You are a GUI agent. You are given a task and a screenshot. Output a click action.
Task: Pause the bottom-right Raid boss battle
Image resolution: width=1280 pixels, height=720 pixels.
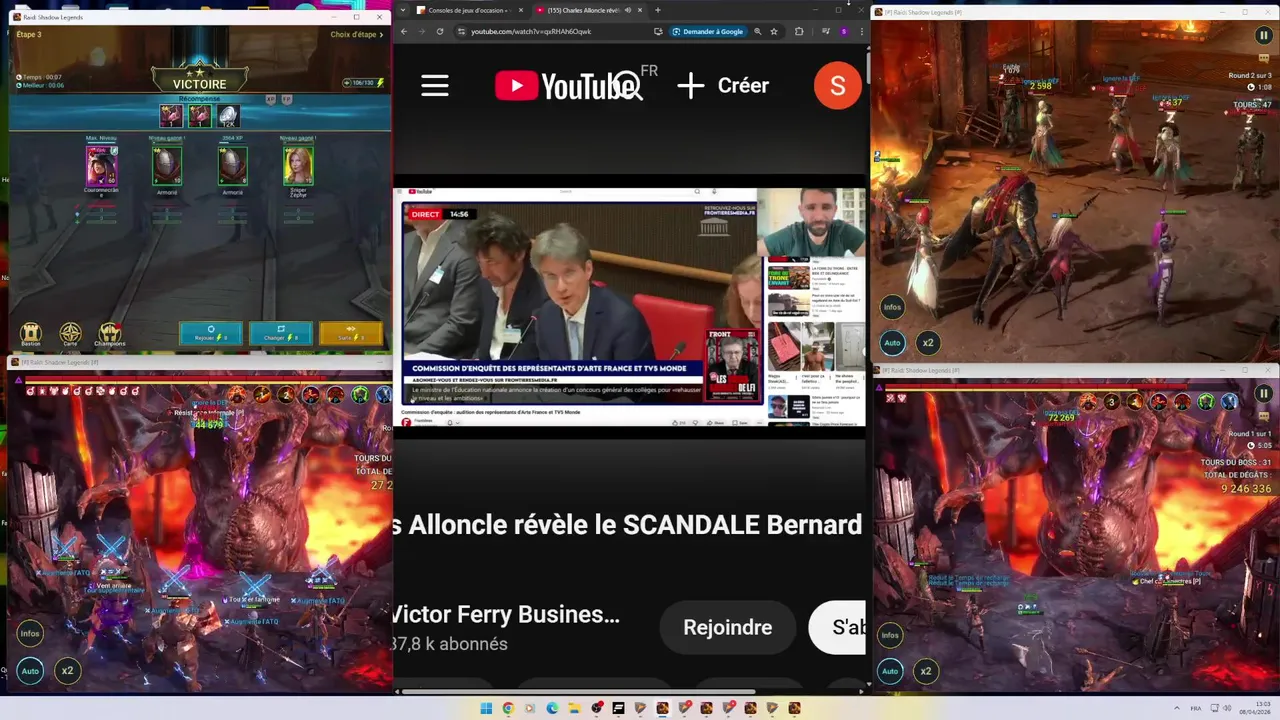1263,394
